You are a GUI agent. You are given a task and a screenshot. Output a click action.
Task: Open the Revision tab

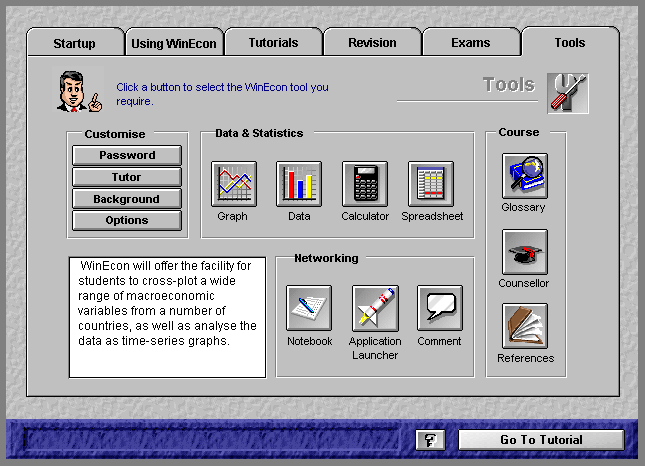click(372, 43)
